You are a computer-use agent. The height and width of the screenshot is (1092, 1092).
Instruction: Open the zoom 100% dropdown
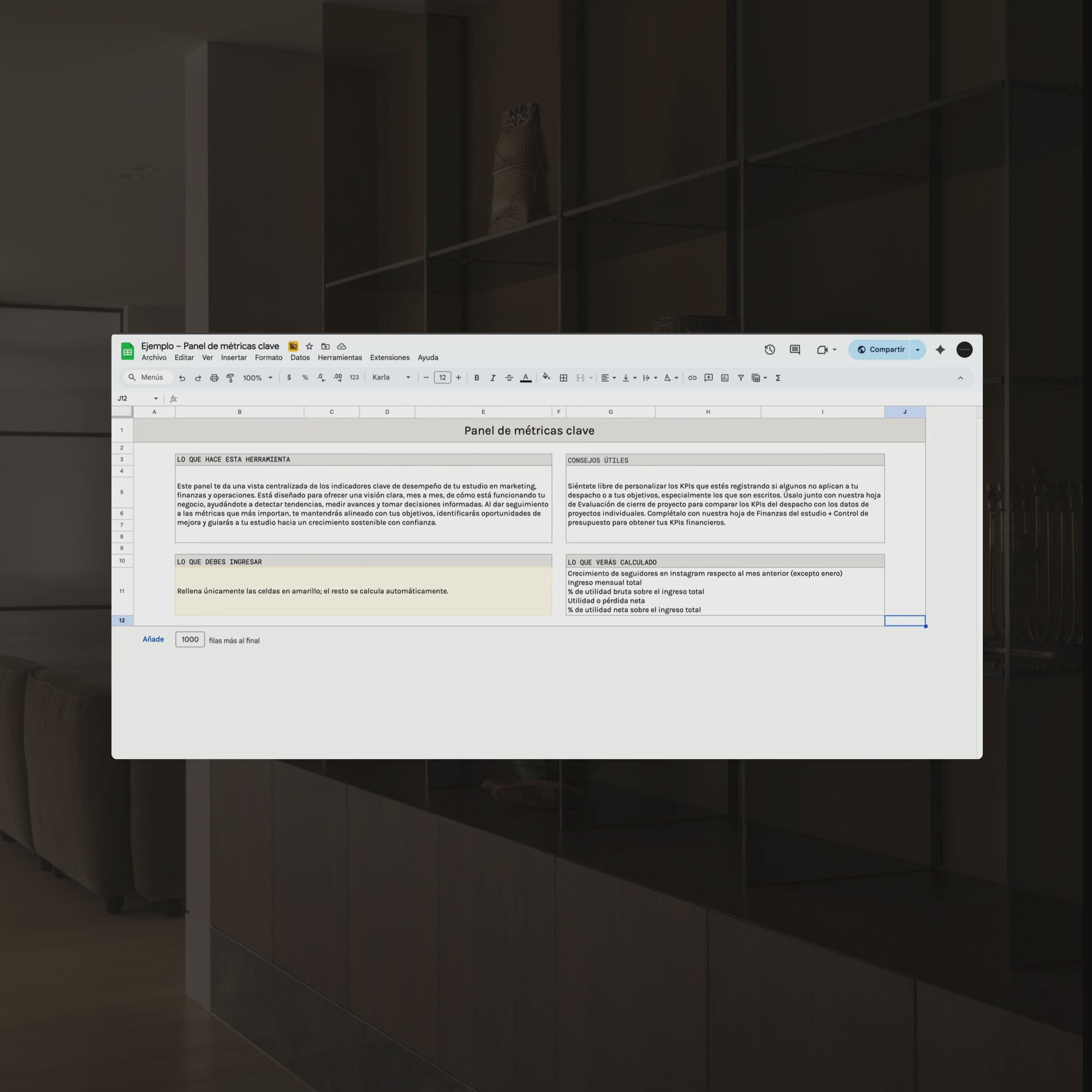[x=258, y=378]
